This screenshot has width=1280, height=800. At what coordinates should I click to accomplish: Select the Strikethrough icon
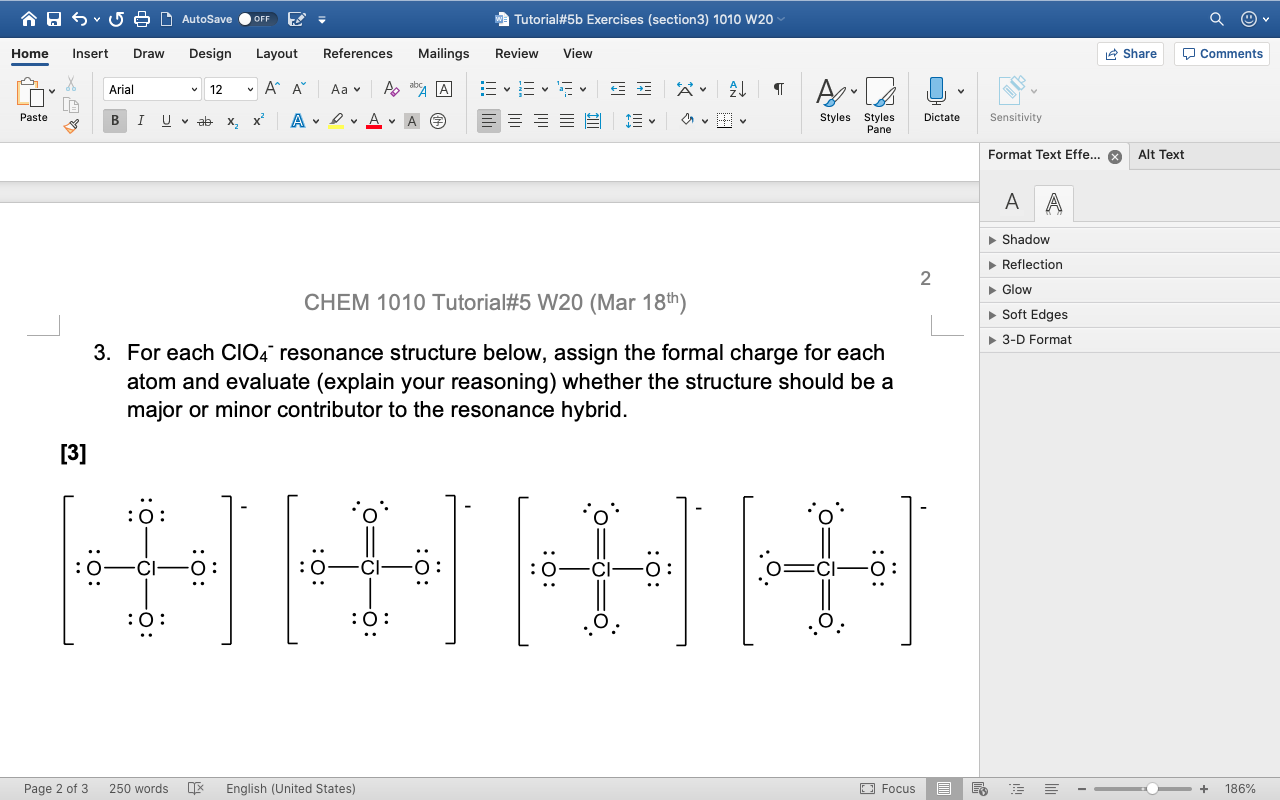[204, 120]
